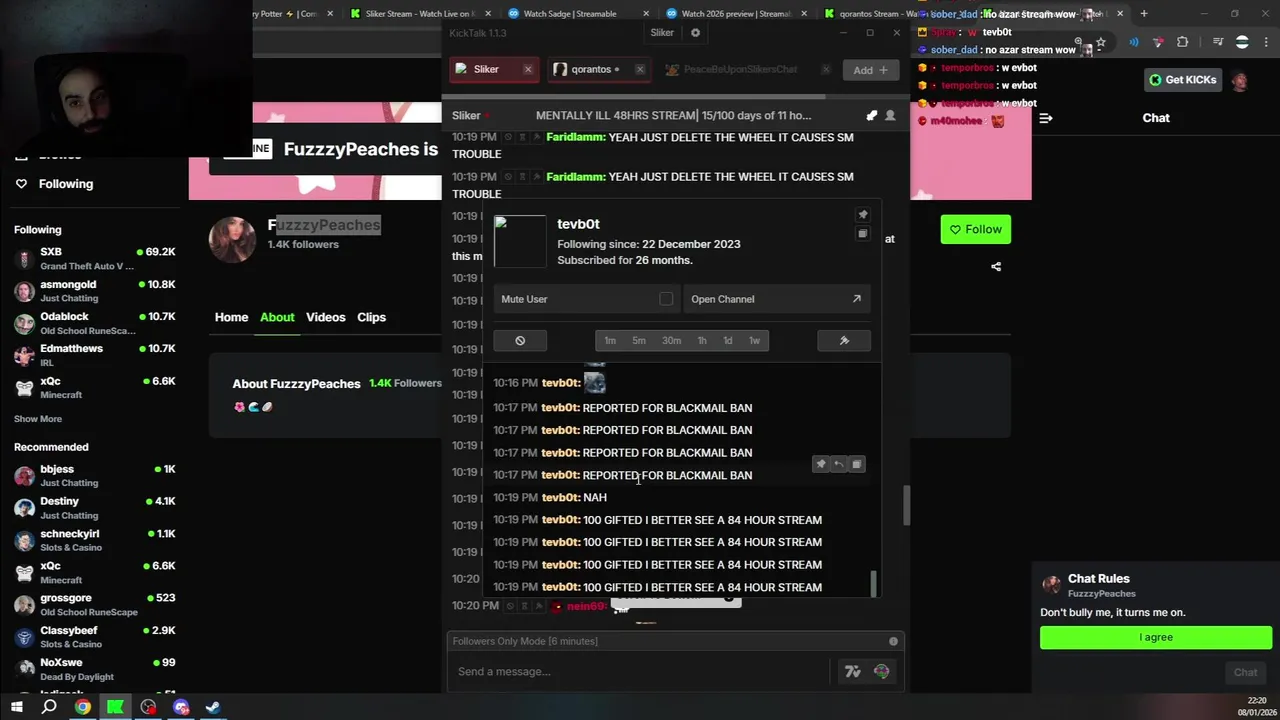The width and height of the screenshot is (1280, 720).
Task: Reply to the hovered tevb0t message
Action: click(839, 464)
